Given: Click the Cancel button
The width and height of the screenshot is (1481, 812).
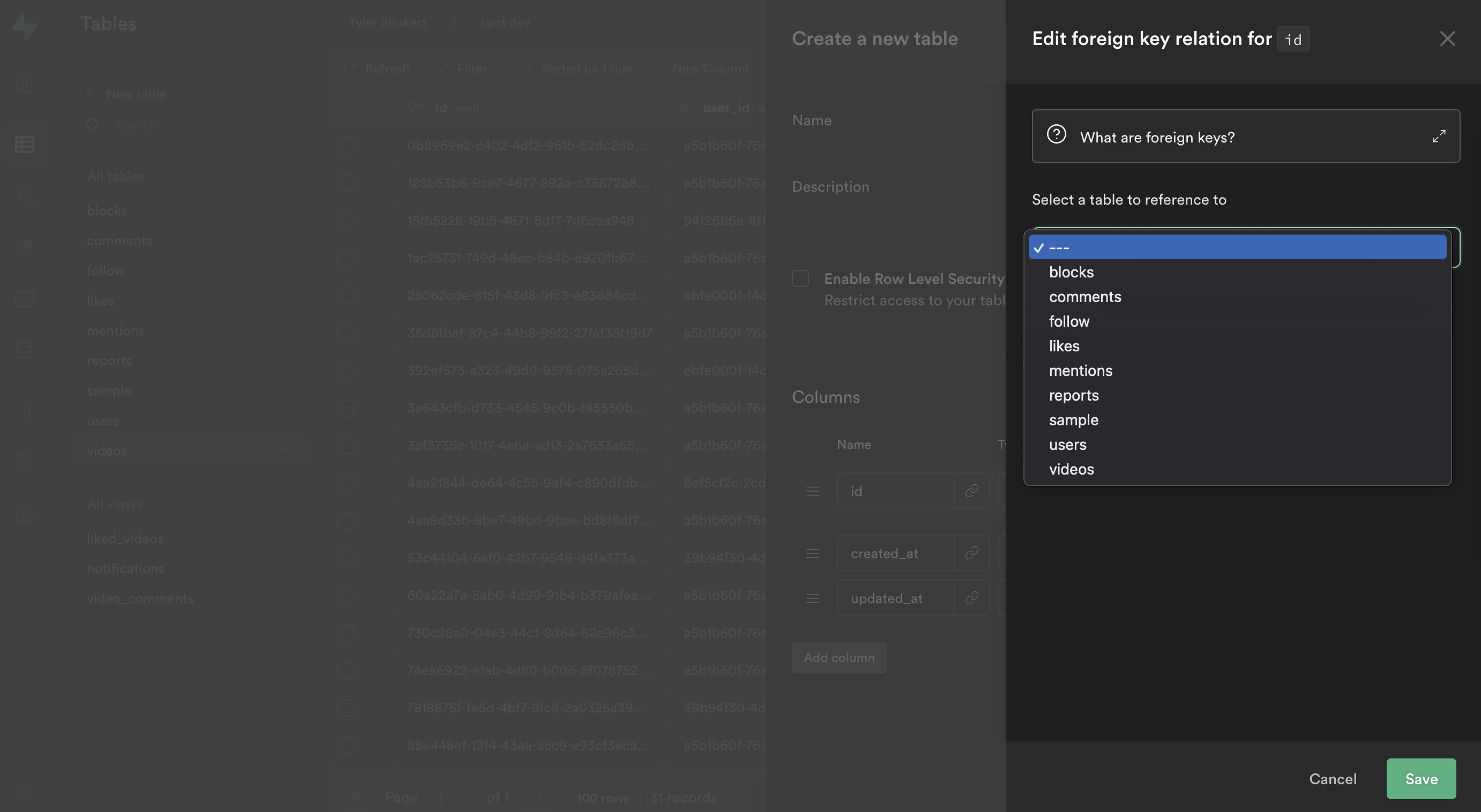Looking at the screenshot, I should click(1332, 779).
